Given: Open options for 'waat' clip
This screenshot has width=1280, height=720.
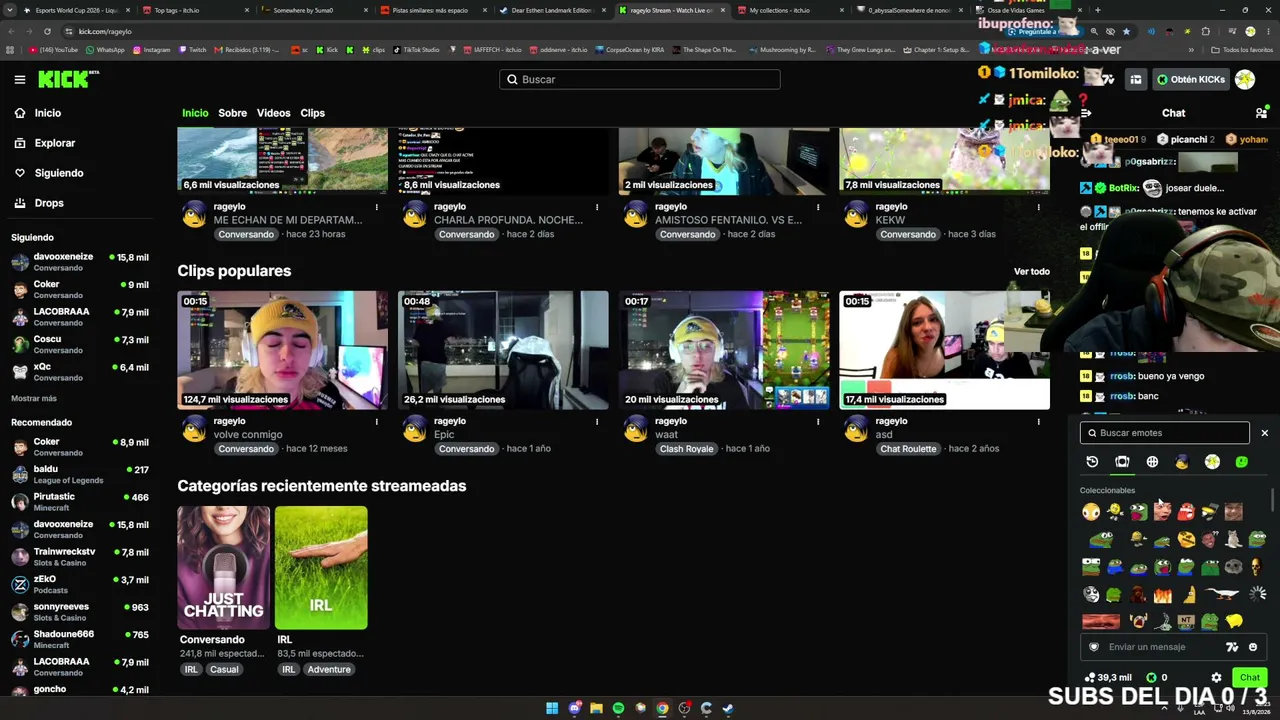Looking at the screenshot, I should click(x=818, y=421).
